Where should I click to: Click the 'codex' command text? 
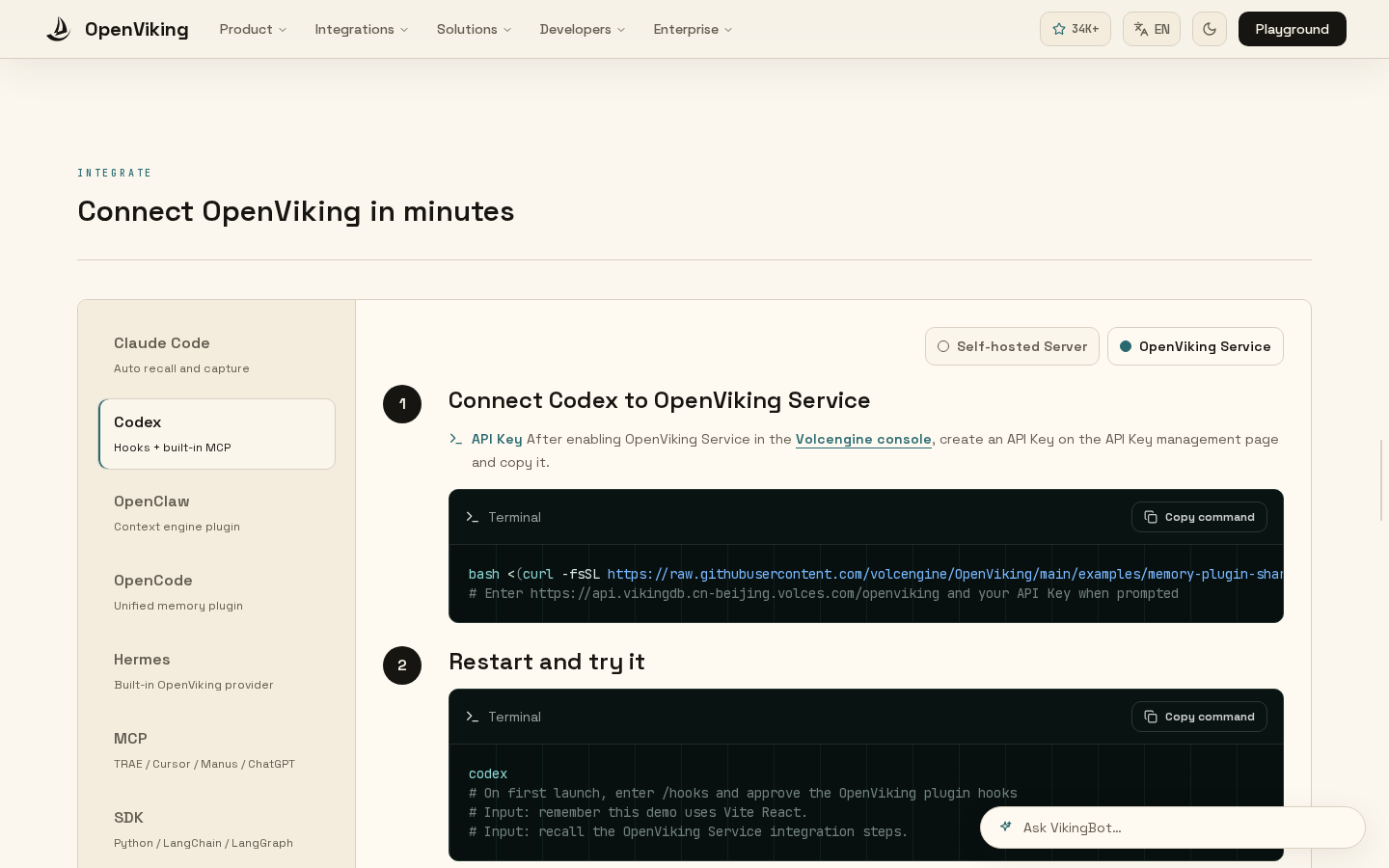point(488,773)
